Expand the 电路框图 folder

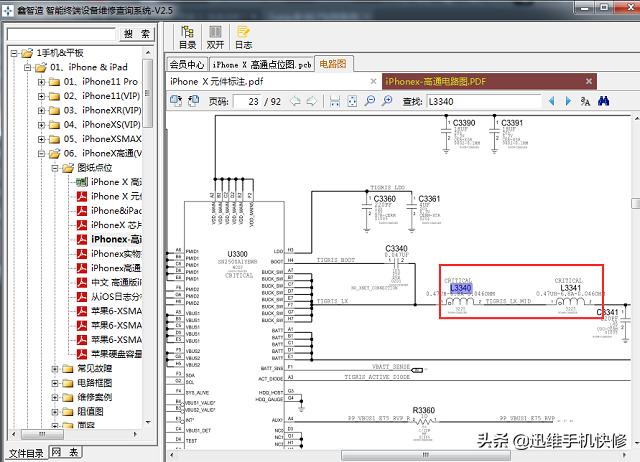coord(55,383)
